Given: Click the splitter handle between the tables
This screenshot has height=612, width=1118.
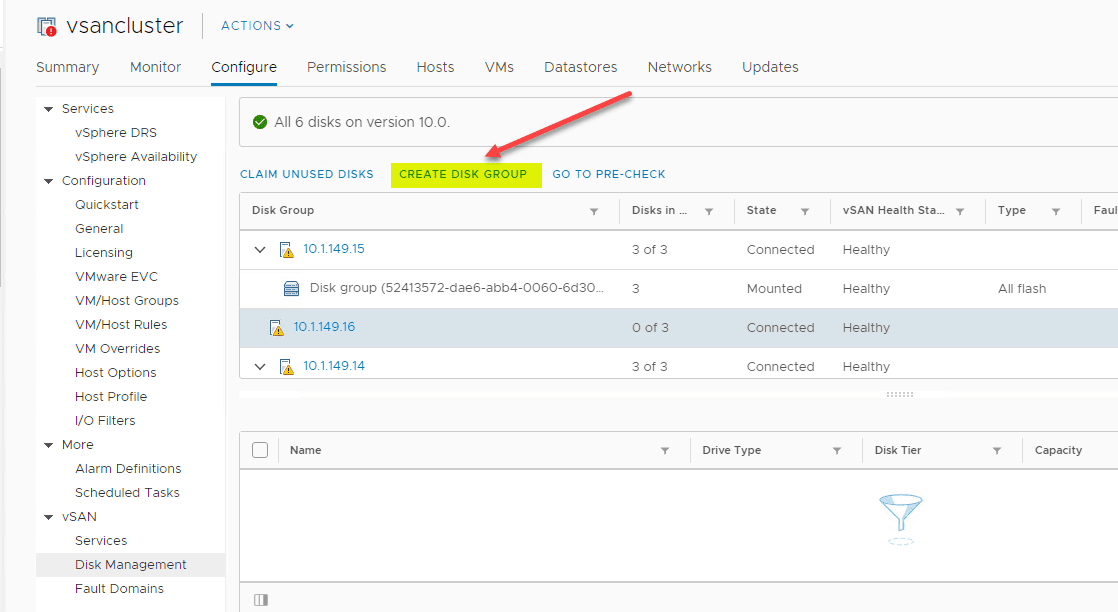Looking at the screenshot, I should (x=900, y=394).
